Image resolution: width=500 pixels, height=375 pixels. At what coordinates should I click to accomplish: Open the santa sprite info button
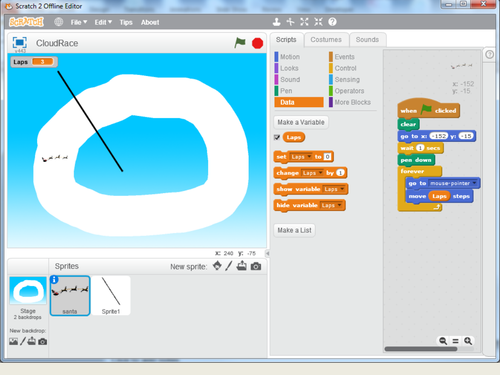(54, 280)
